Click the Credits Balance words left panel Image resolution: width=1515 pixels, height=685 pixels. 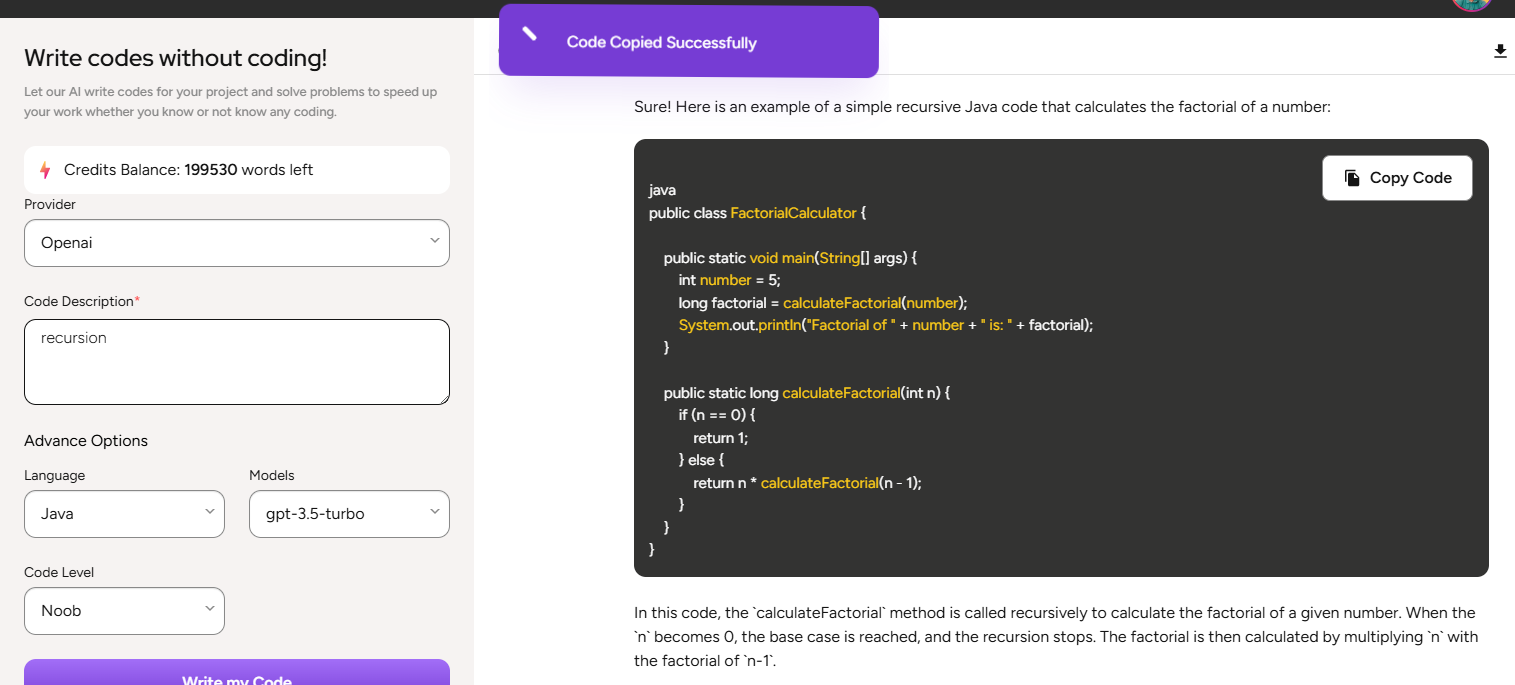click(x=237, y=170)
